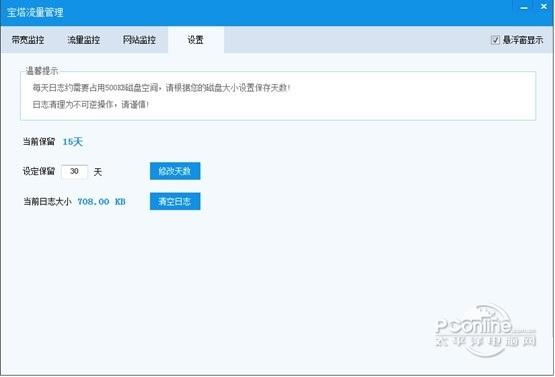Image resolution: width=555 pixels, height=377 pixels.
Task: Open the 流量监控 tab
Action: click(x=84, y=40)
